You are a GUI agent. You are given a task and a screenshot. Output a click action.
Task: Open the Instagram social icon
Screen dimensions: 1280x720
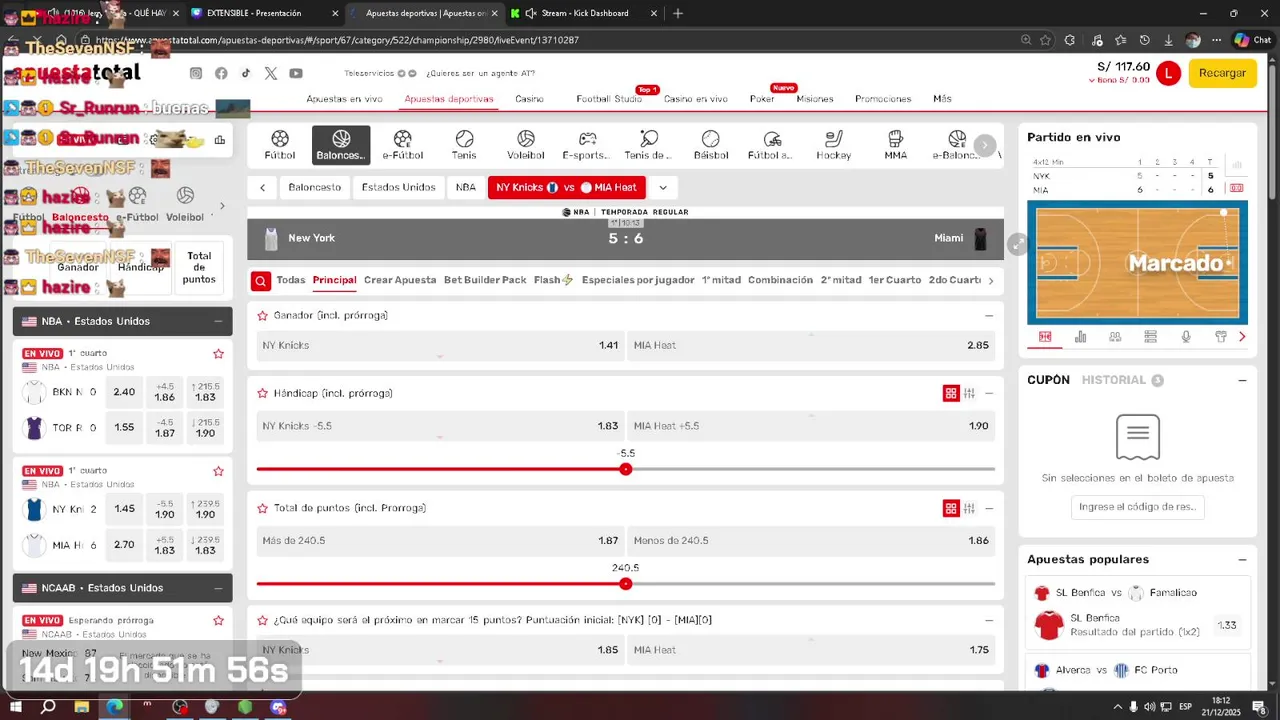point(196,73)
